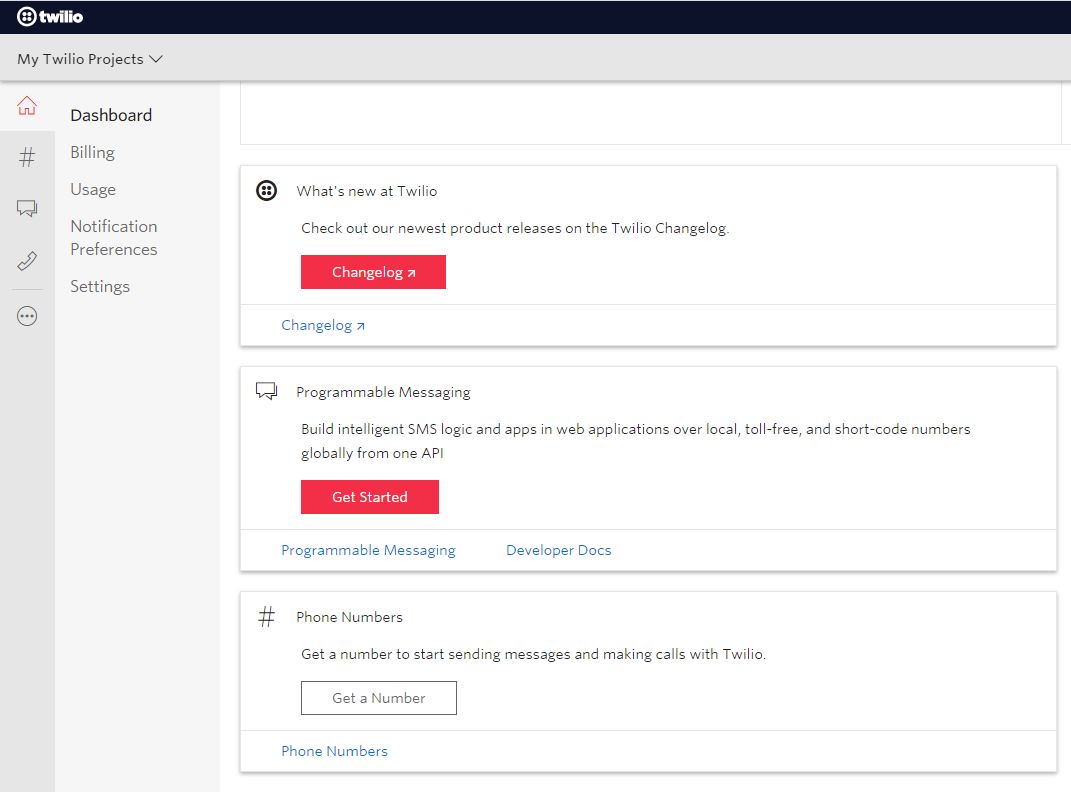Screen dimensions: 1071x792
Task: Follow the blue Changelog link
Action: 323,325
